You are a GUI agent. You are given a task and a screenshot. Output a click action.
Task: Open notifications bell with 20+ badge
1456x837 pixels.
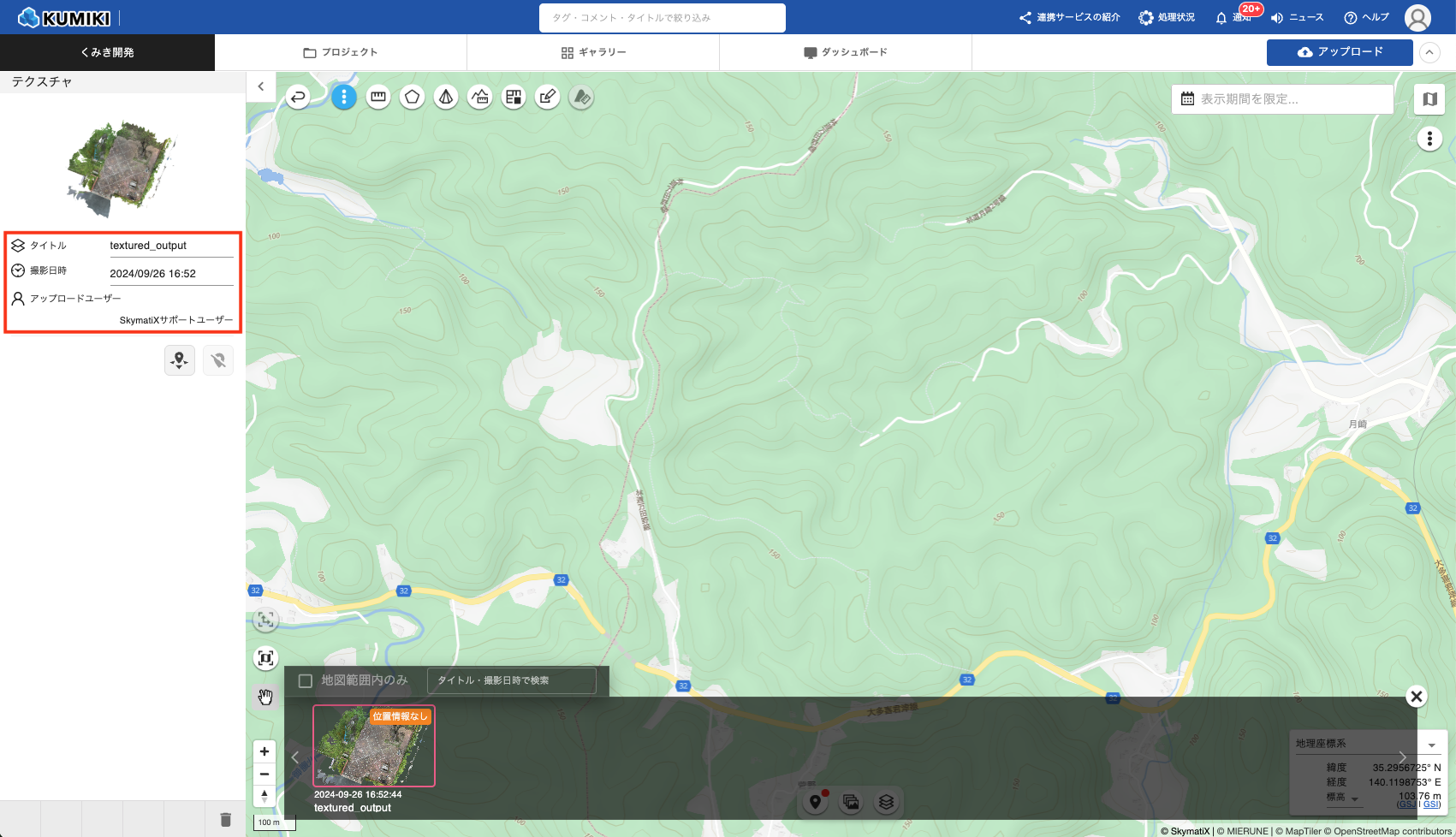pos(1232,17)
